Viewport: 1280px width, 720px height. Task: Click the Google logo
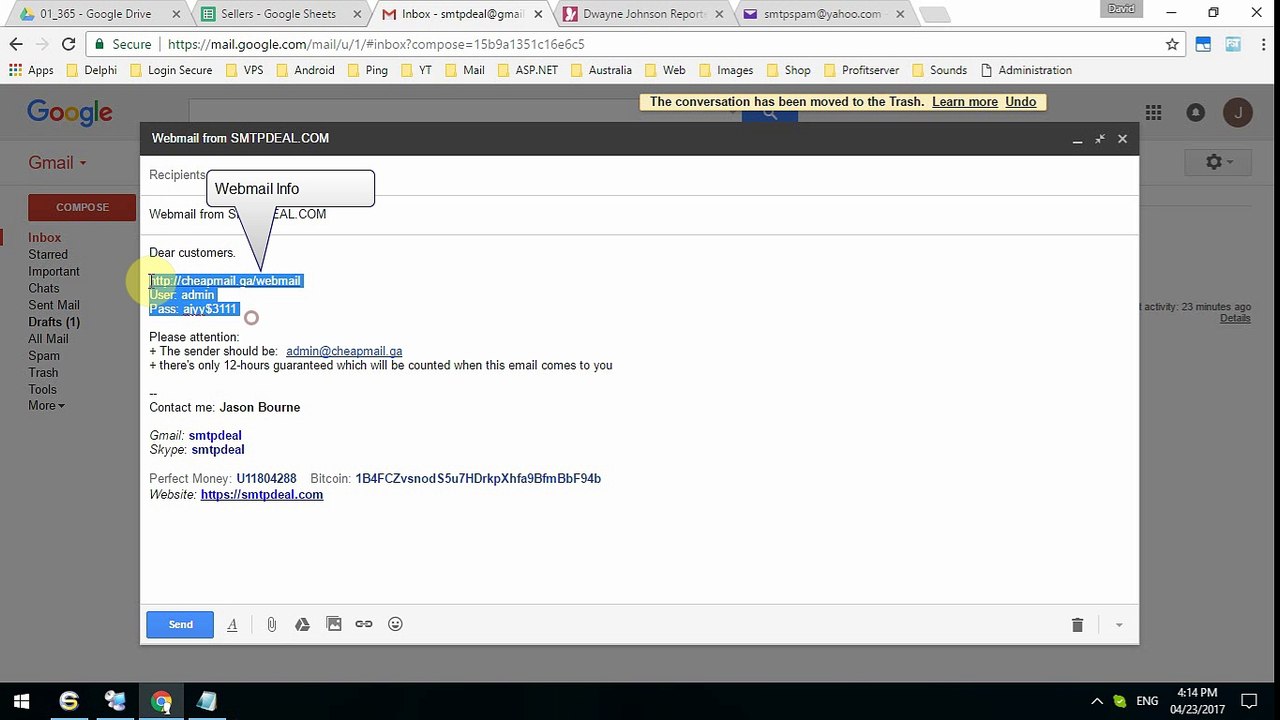[x=70, y=113]
